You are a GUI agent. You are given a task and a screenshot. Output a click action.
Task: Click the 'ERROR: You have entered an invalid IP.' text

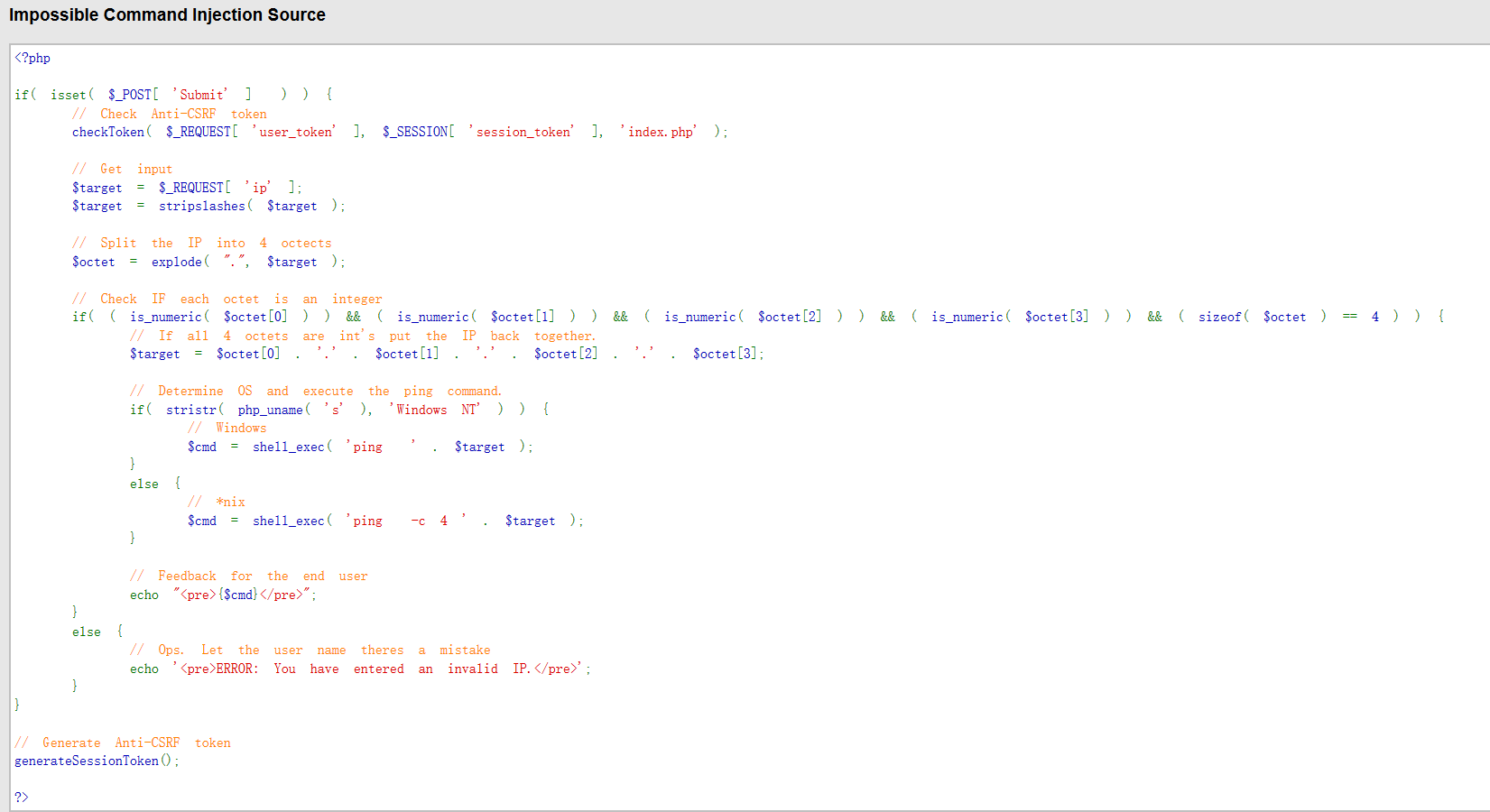374,669
